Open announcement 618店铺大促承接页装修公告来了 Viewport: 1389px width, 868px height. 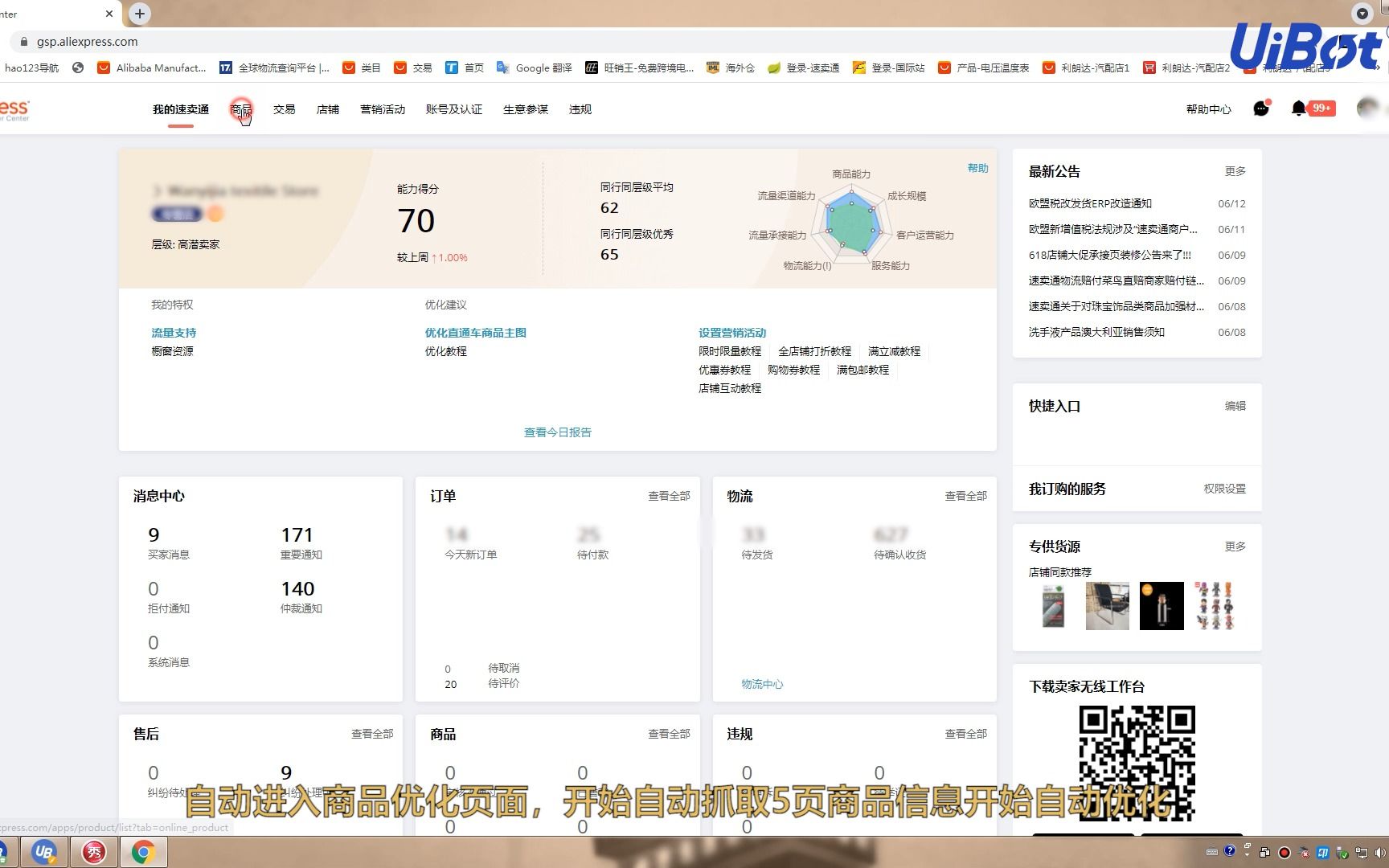1110,255
